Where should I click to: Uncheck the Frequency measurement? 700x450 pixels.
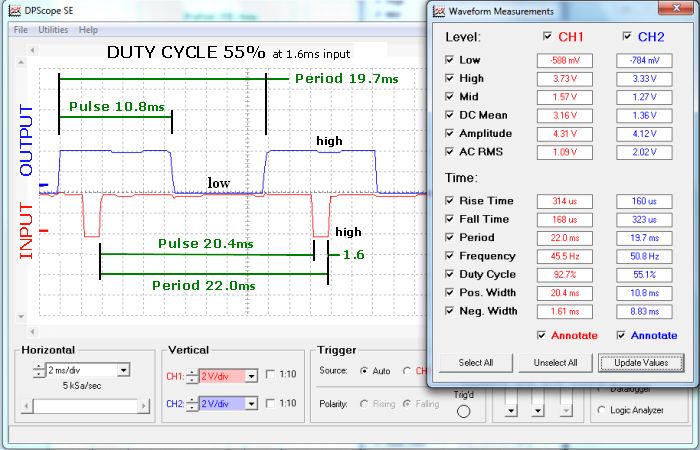coord(450,255)
